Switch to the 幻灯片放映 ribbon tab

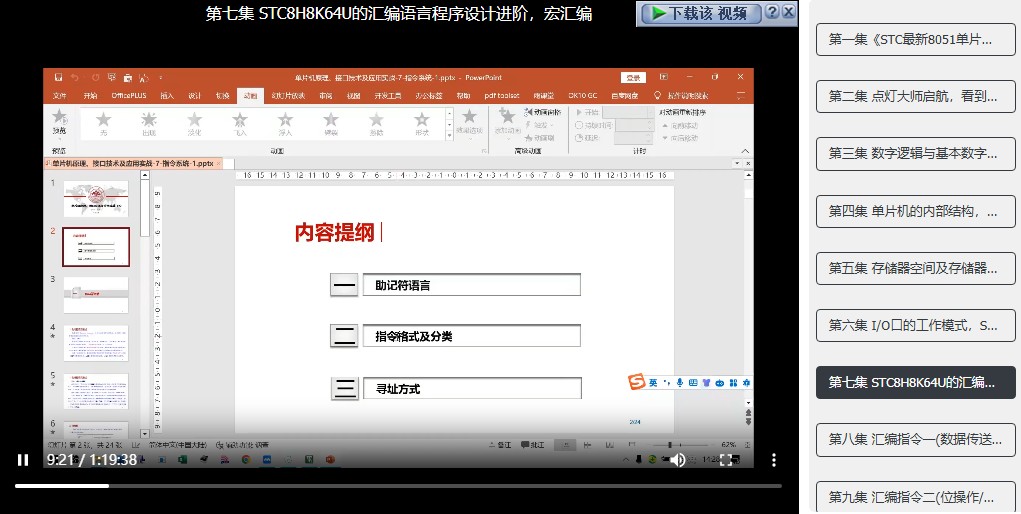point(288,96)
